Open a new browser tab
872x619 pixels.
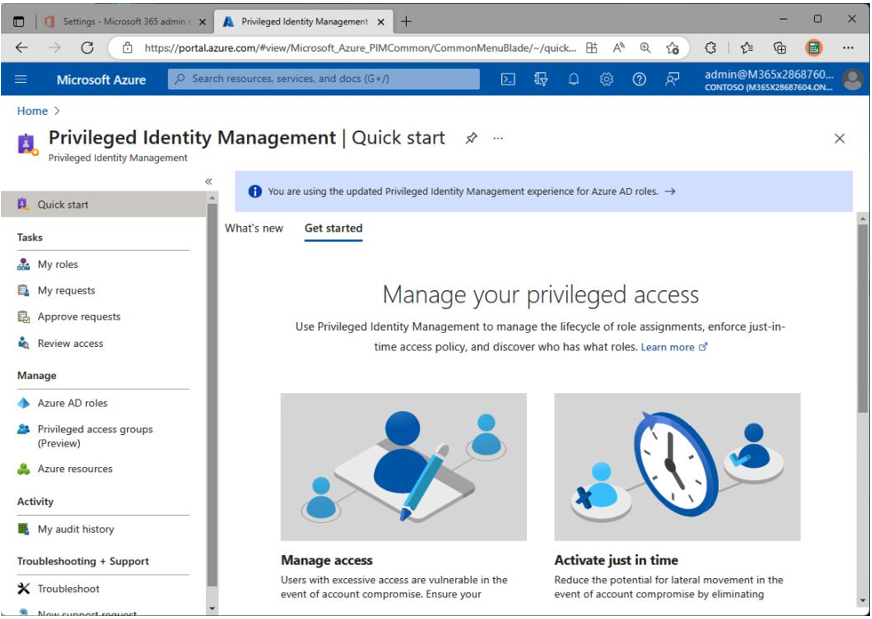(x=407, y=21)
